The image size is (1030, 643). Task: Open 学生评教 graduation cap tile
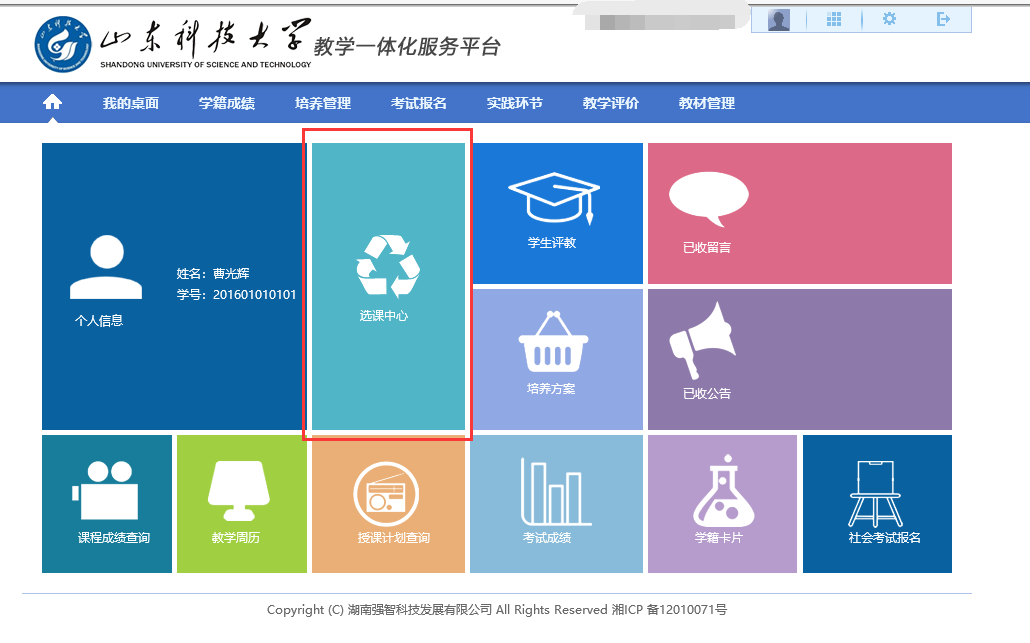point(556,213)
